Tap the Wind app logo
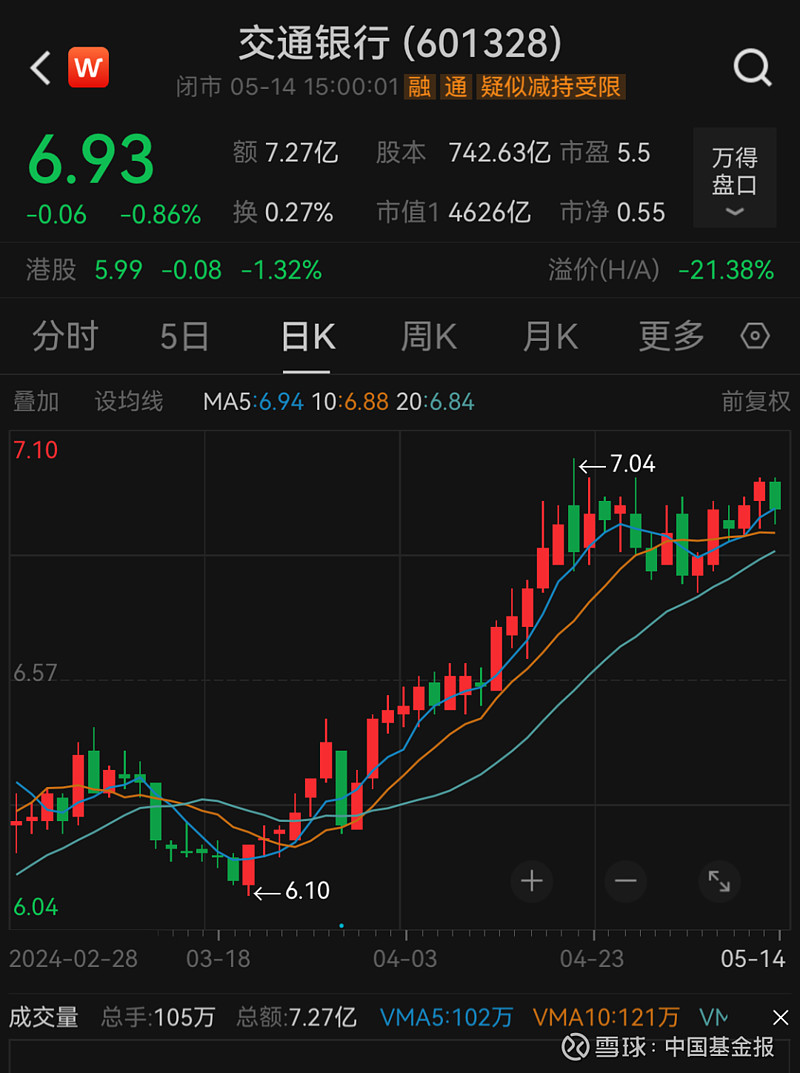Viewport: 800px width, 1073px height. click(x=88, y=68)
